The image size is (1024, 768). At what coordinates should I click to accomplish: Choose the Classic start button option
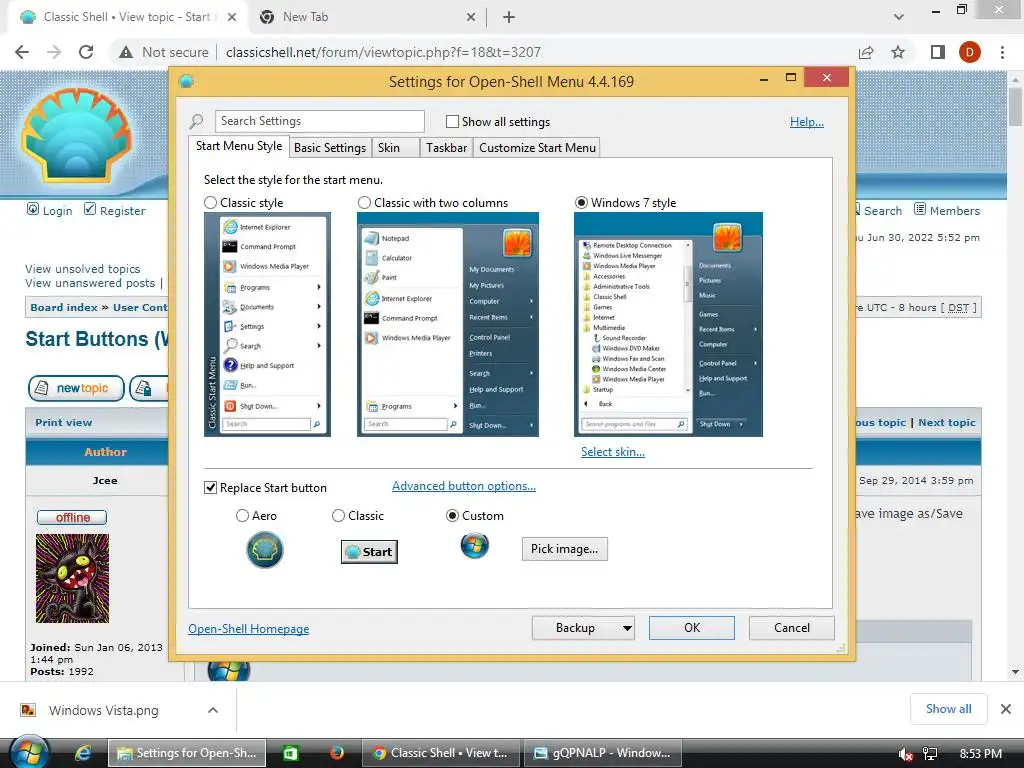(338, 516)
